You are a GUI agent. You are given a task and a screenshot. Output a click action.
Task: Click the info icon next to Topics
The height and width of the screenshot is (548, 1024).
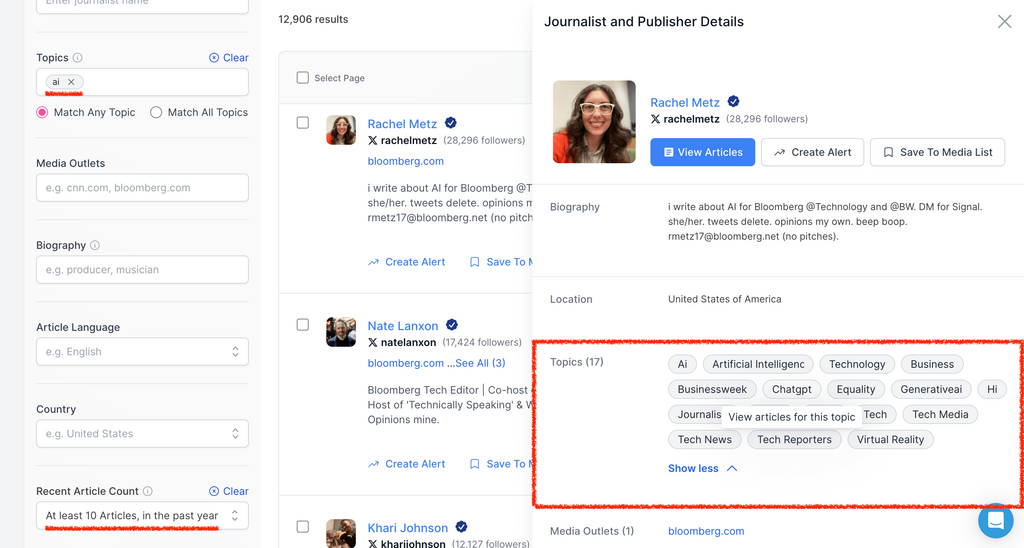pyautogui.click(x=78, y=58)
